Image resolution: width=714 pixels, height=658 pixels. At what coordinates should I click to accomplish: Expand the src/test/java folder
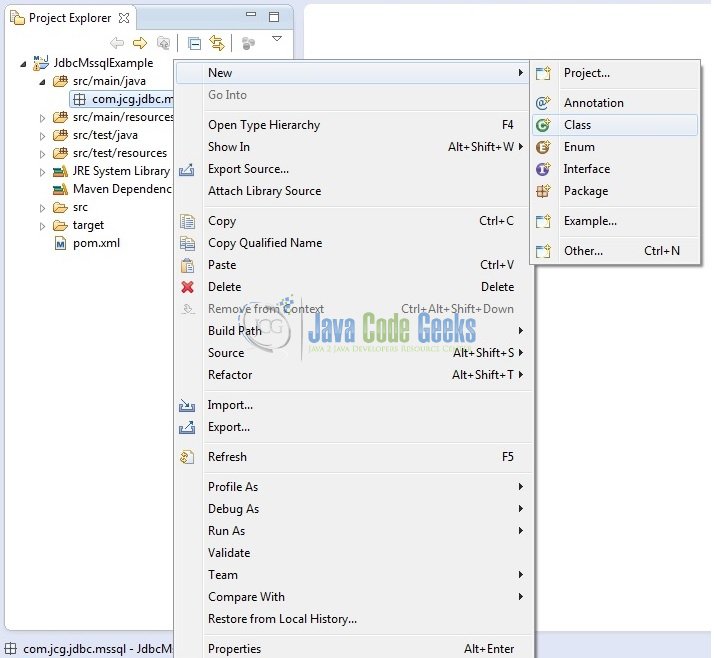tap(42, 136)
